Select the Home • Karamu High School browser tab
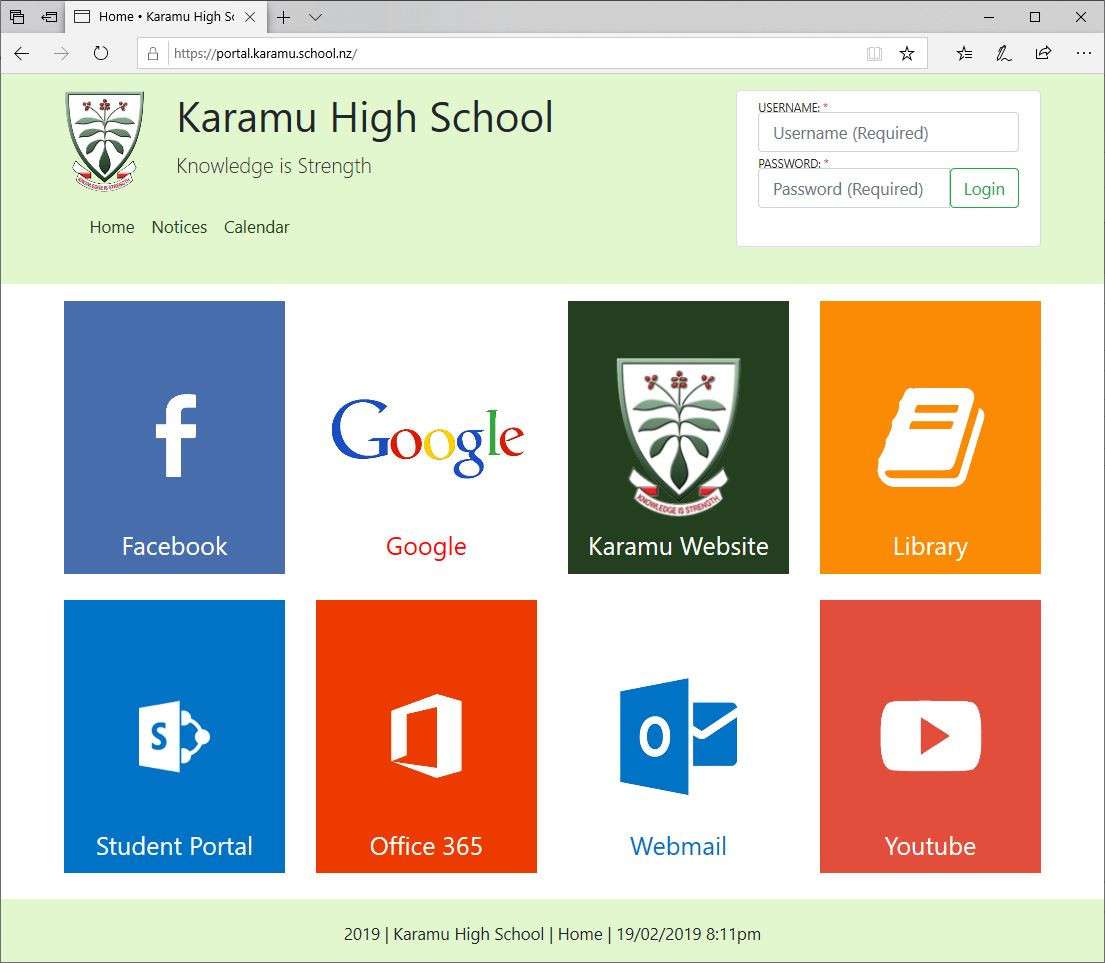This screenshot has width=1105, height=963. pos(166,17)
